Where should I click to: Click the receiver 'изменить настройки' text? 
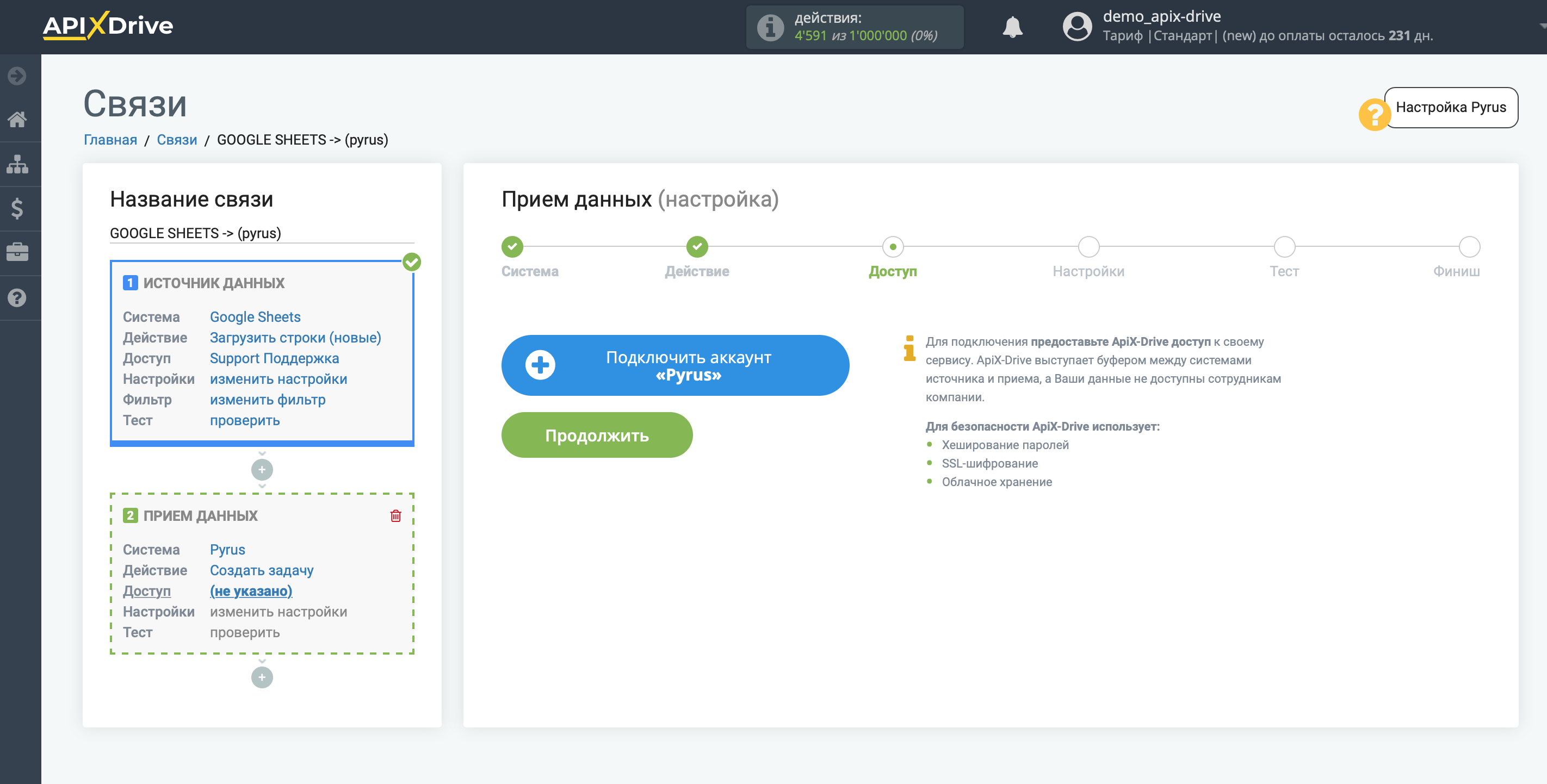[x=278, y=612]
